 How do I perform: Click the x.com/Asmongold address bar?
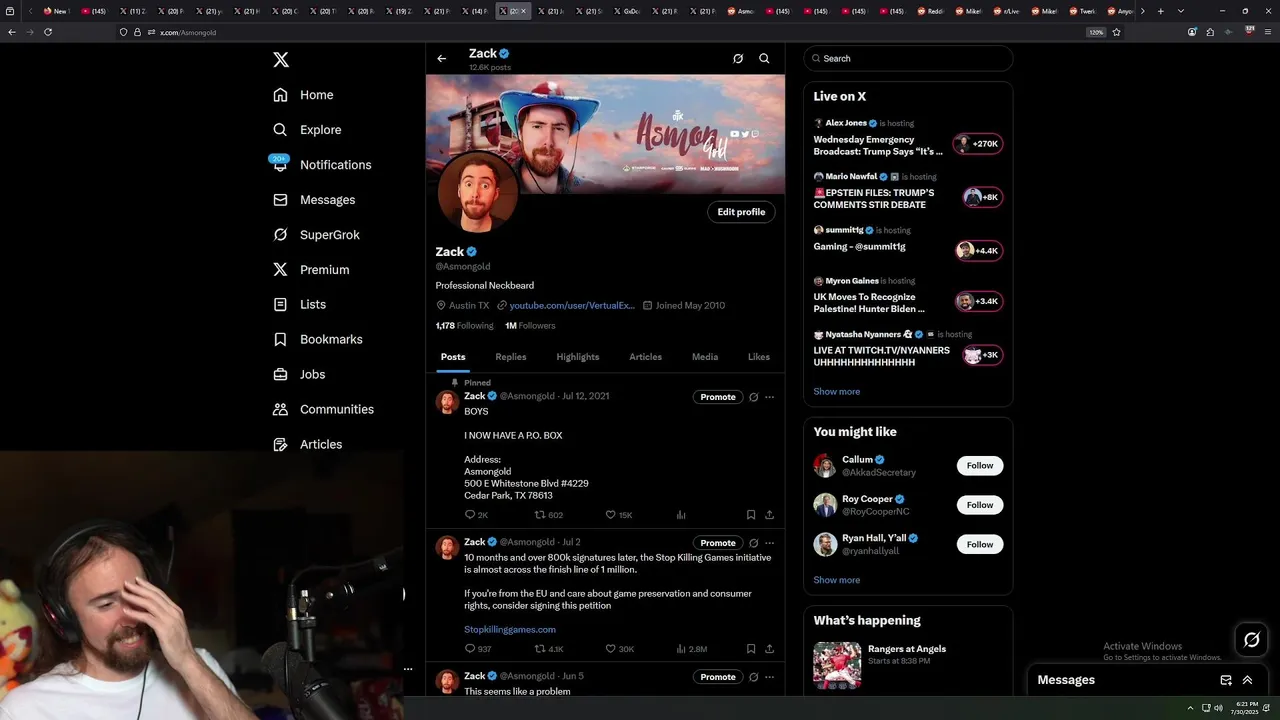(x=600, y=32)
